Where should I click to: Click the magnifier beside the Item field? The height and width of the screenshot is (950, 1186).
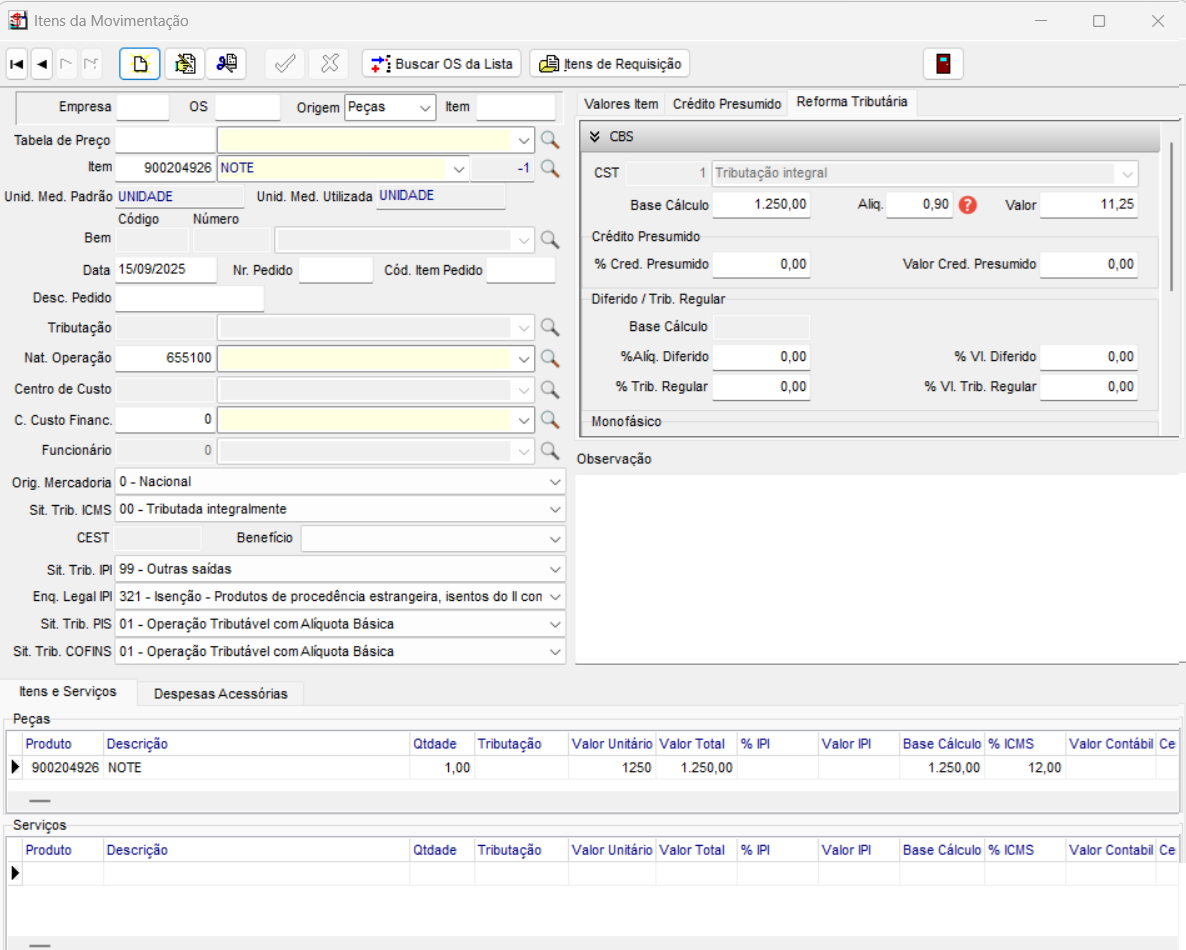click(549, 168)
